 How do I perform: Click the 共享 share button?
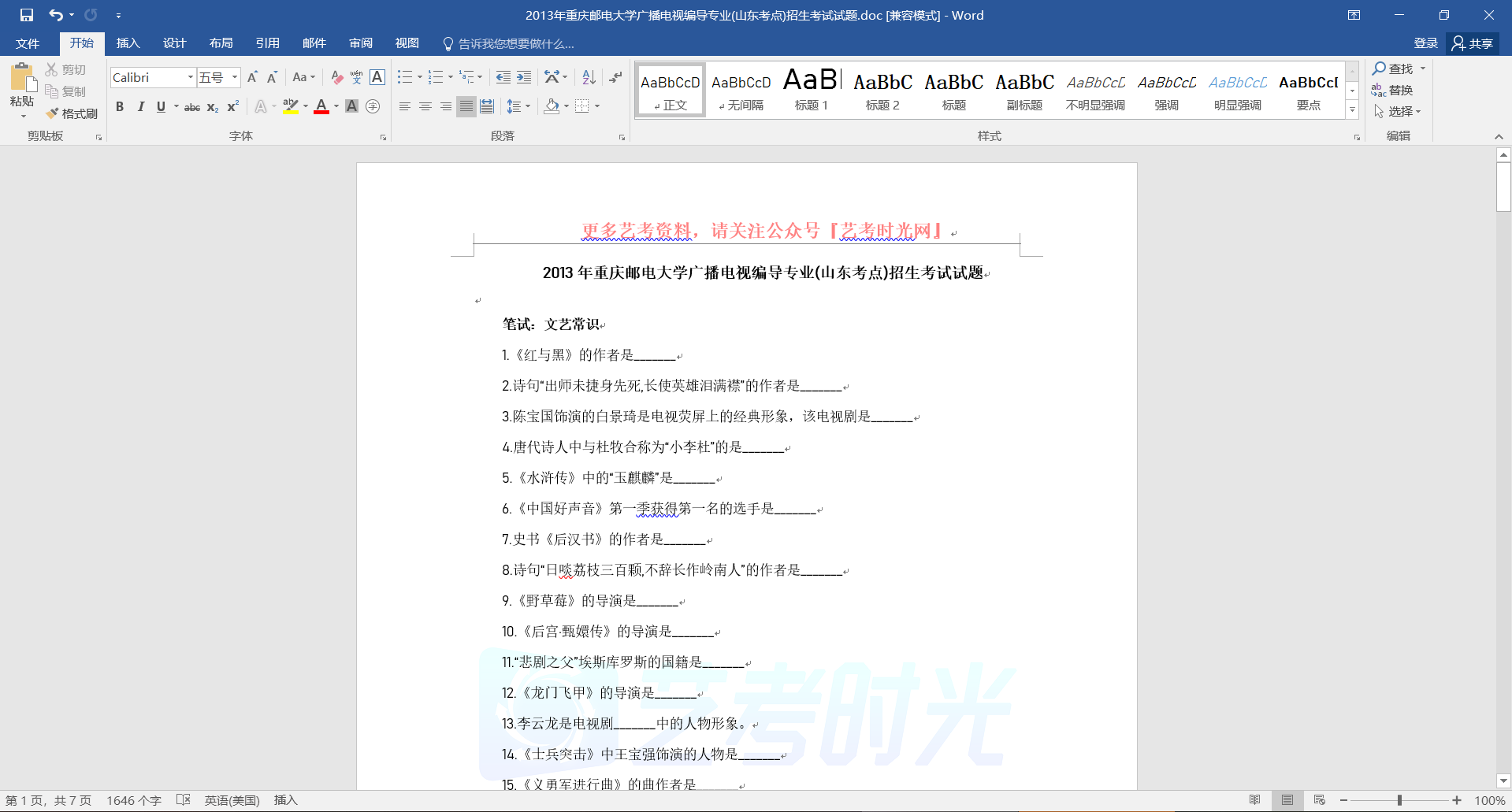1473,43
